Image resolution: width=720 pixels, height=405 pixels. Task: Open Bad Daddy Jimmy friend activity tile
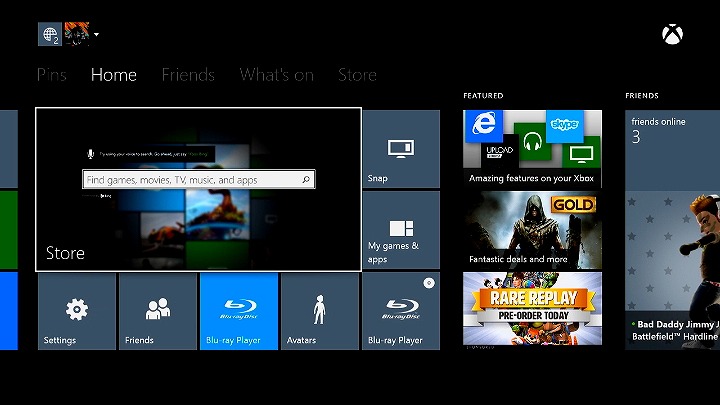pos(672,270)
